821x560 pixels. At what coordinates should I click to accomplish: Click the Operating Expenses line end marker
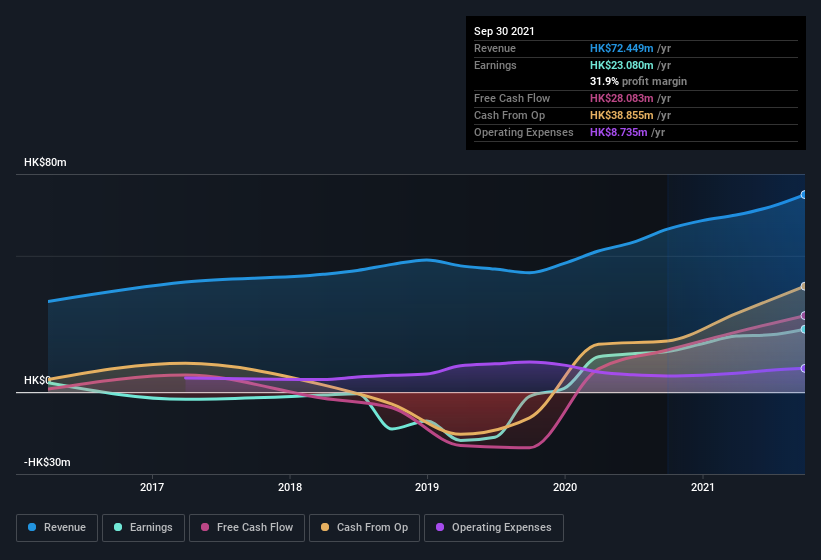(x=804, y=368)
